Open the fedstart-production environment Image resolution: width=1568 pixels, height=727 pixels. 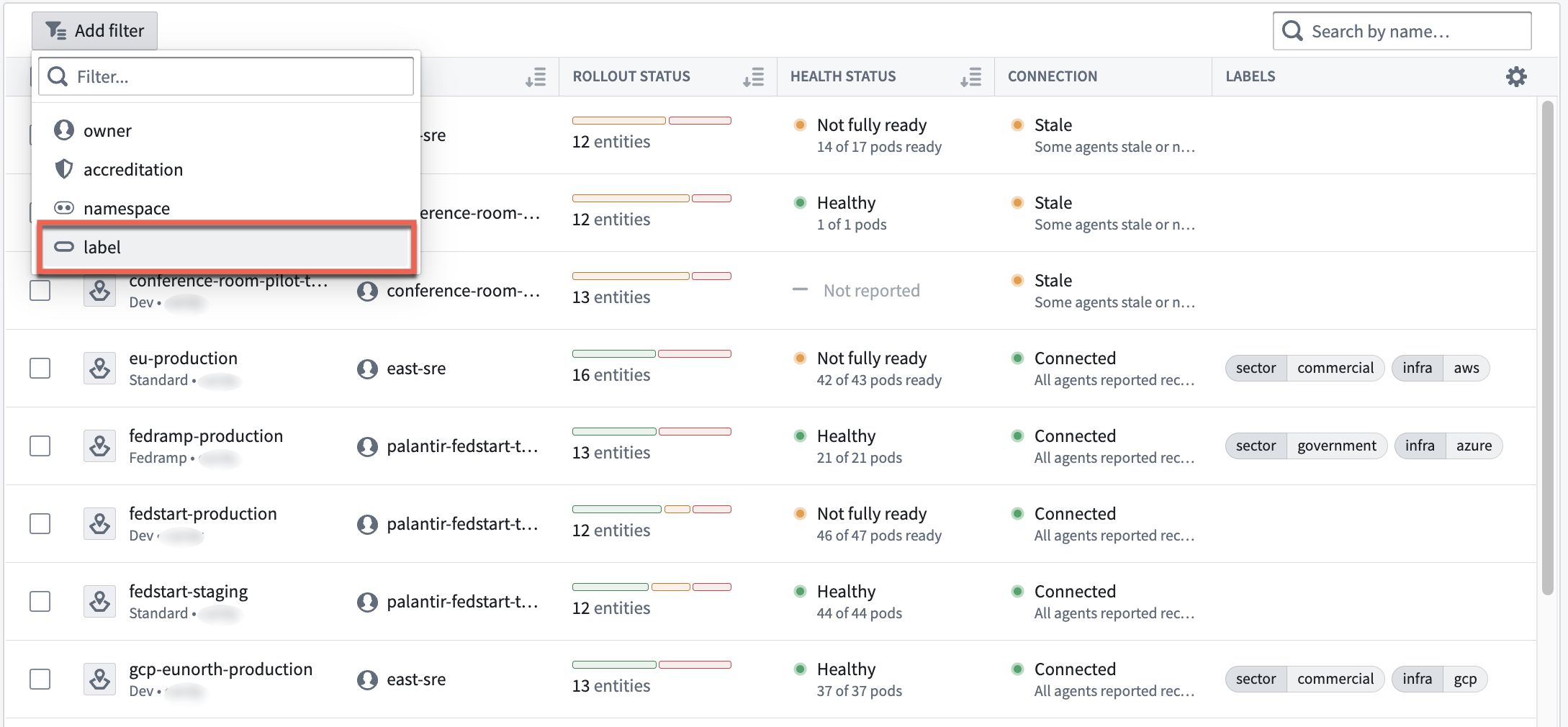click(203, 513)
